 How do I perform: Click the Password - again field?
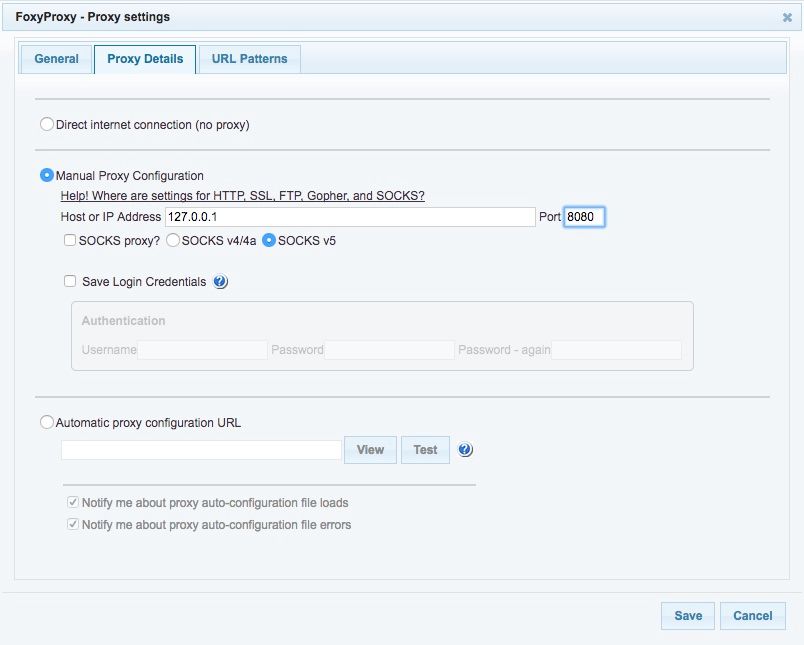coord(616,350)
